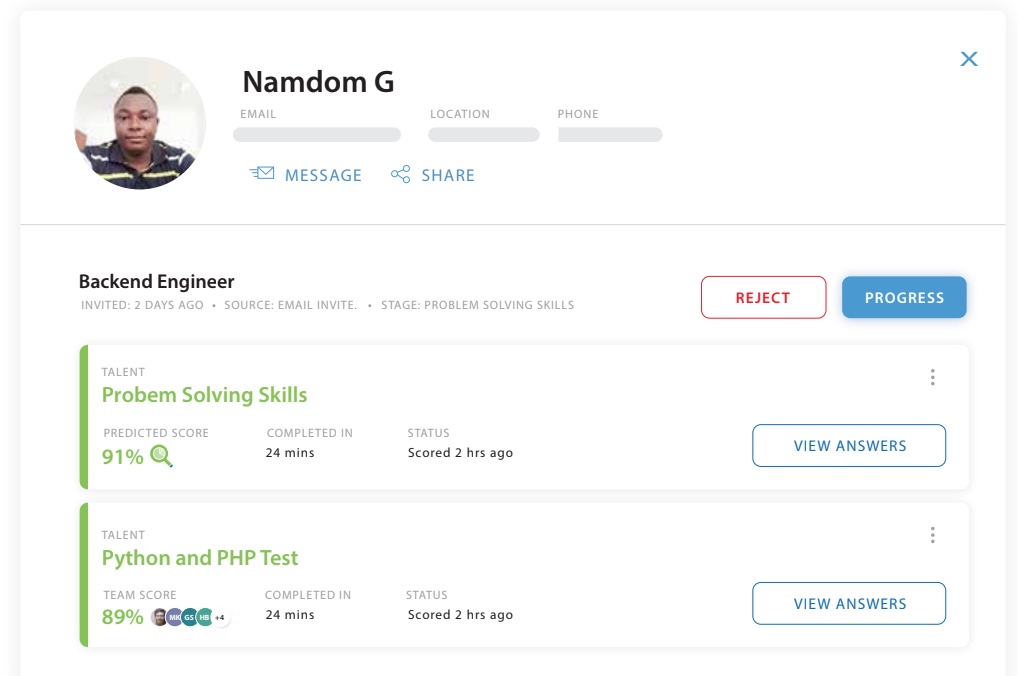Close the candidate profile panel
This screenshot has height=676, width=1018.
968,59
